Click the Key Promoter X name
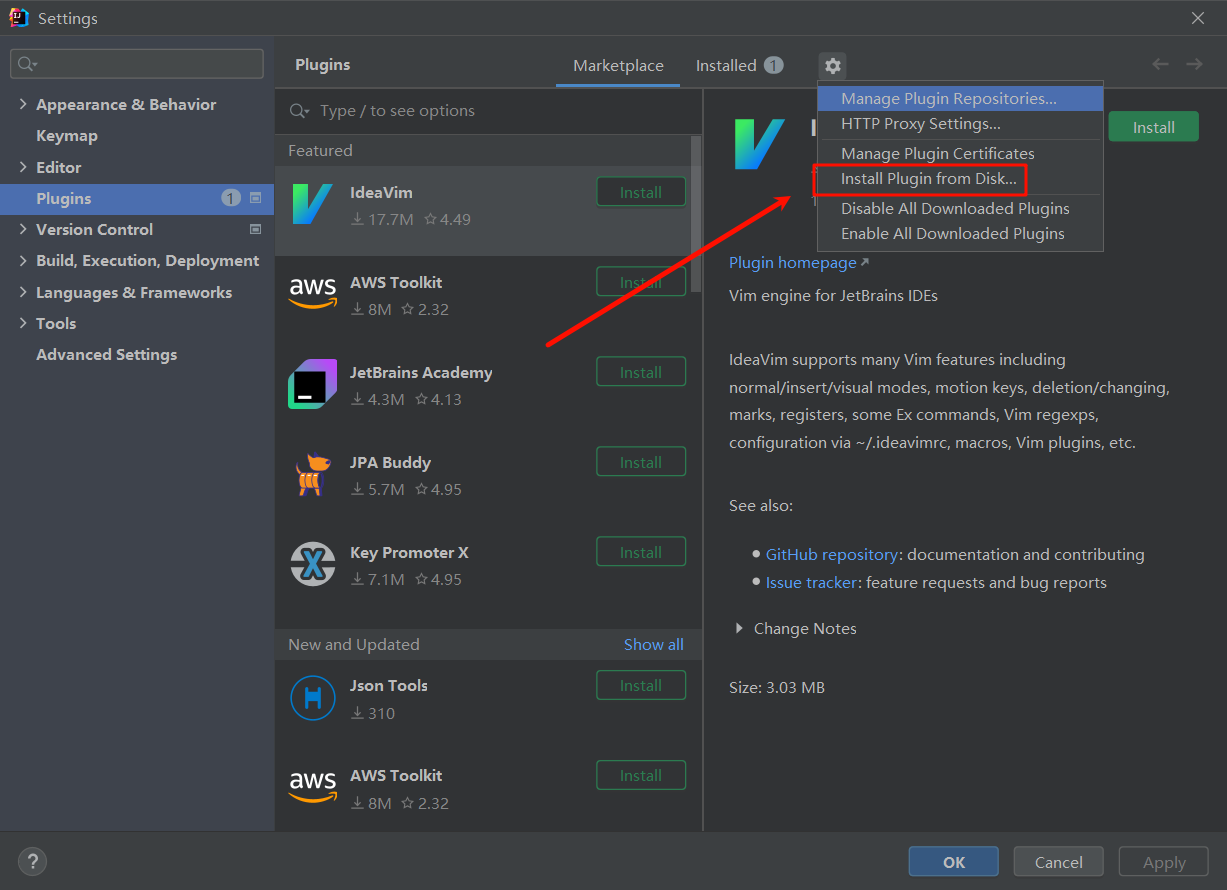The width and height of the screenshot is (1227, 890). coord(409,552)
